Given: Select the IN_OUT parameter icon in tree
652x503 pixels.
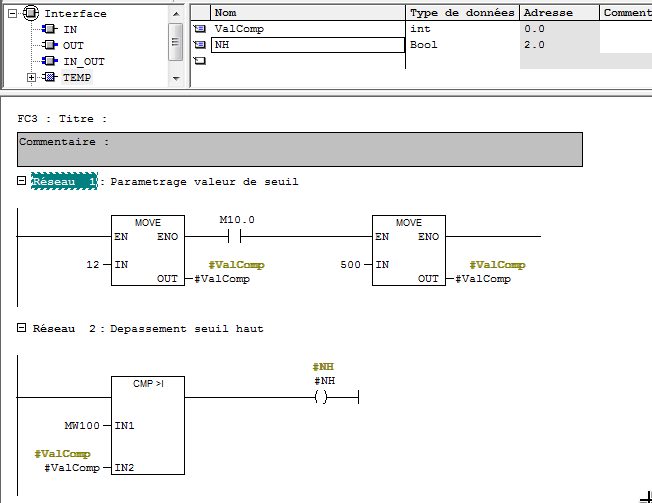Looking at the screenshot, I should [x=50, y=62].
